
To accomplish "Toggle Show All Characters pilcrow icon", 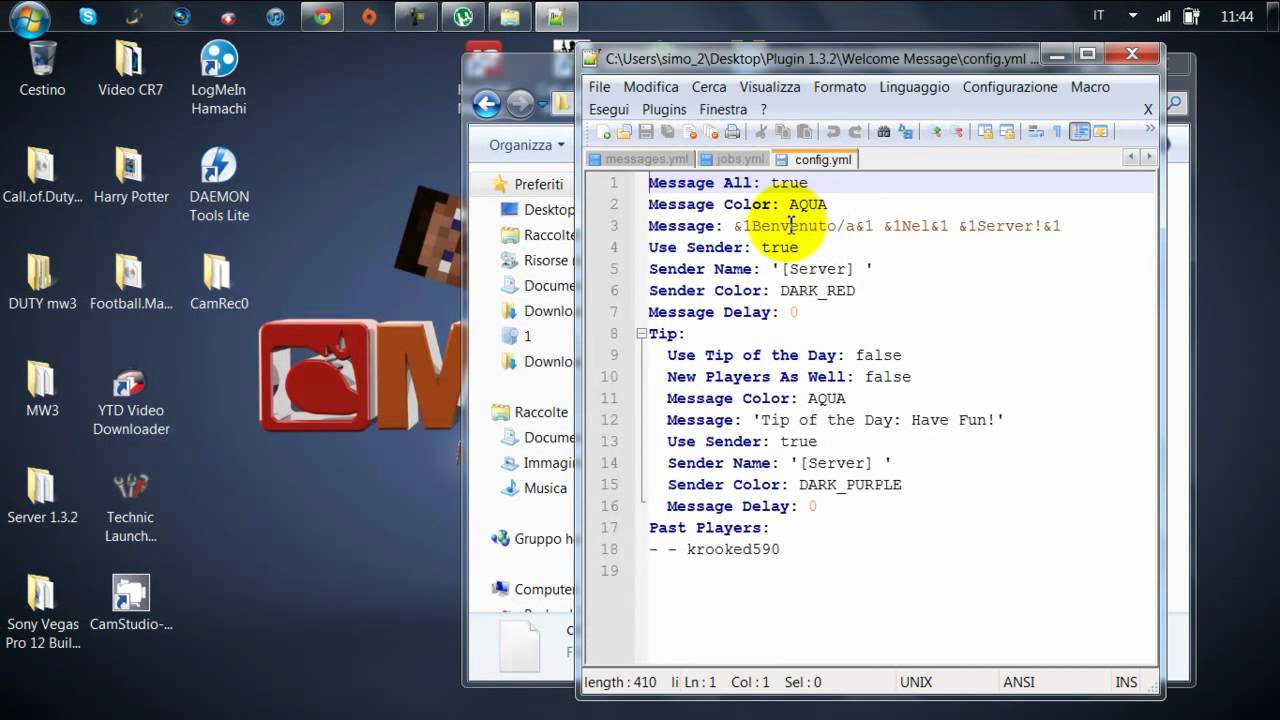I will click(x=1057, y=132).
